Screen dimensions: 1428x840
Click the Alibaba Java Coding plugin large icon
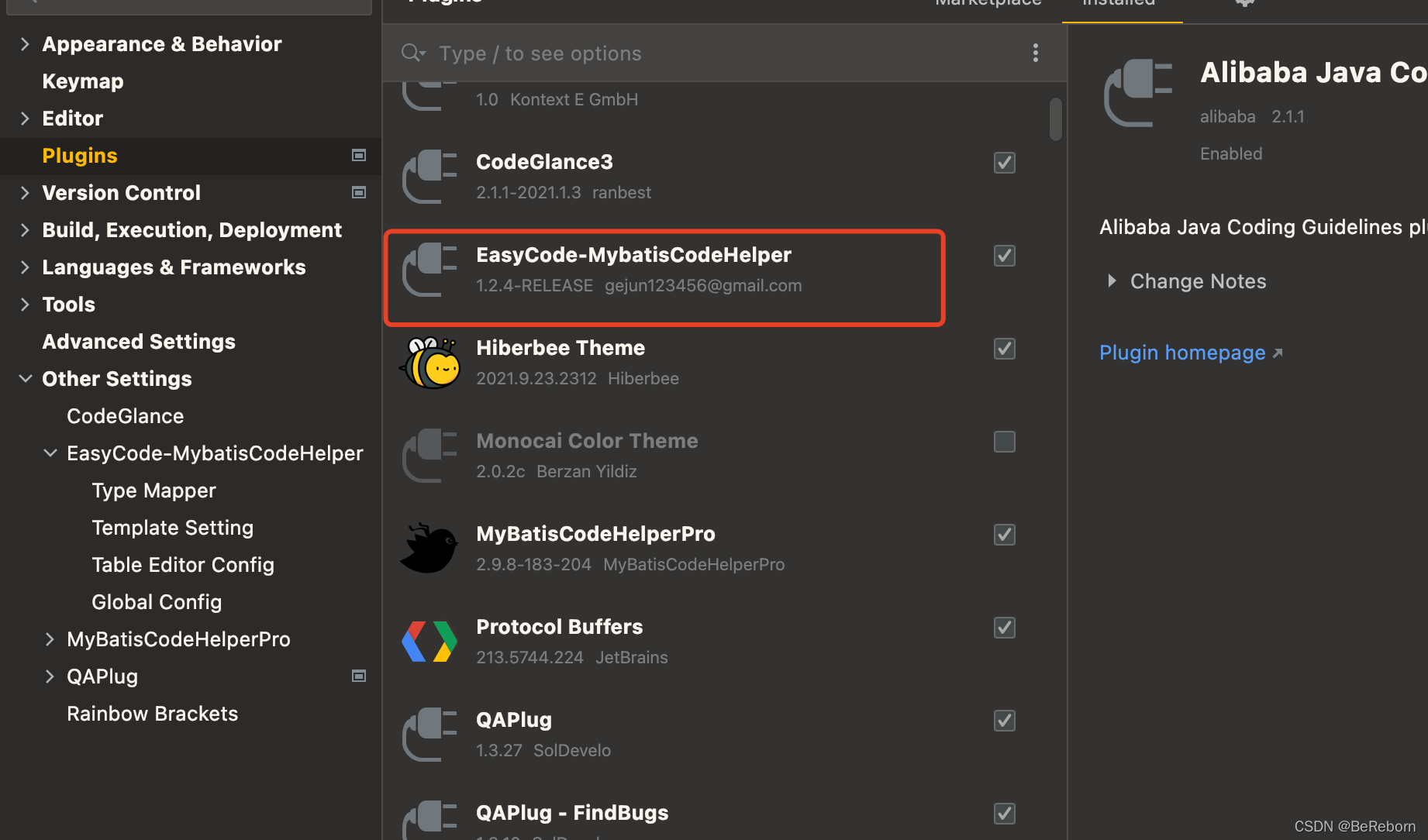[1138, 93]
